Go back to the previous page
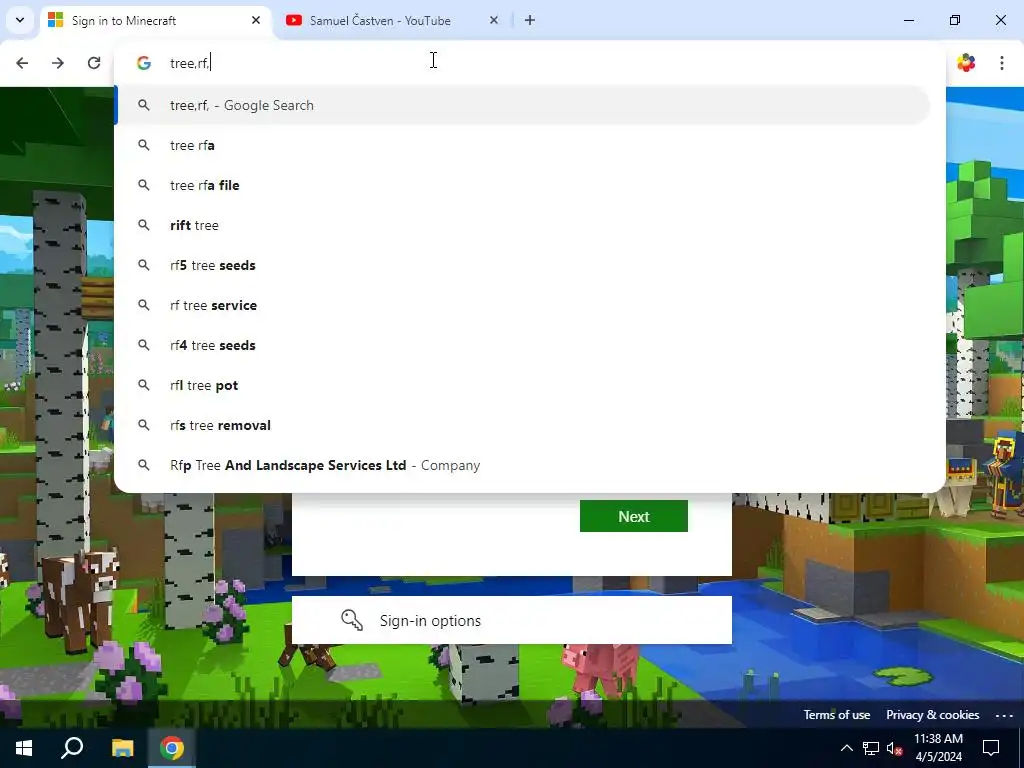 tap(22, 63)
